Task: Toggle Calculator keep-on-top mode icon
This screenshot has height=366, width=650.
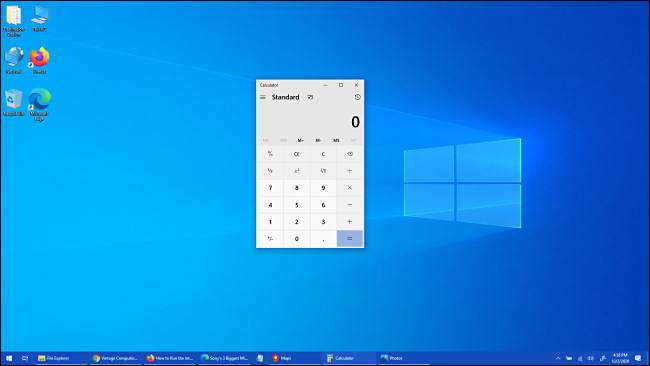Action: click(310, 97)
